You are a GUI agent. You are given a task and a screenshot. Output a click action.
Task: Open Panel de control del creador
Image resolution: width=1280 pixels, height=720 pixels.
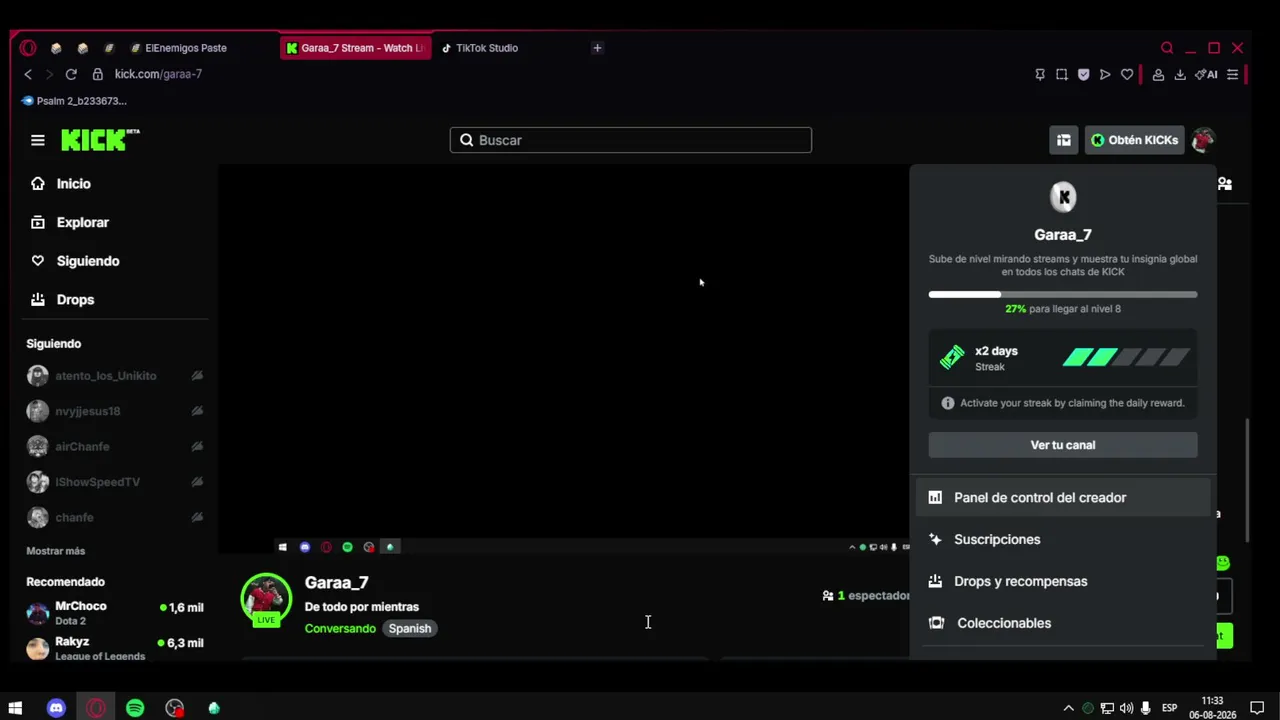pyautogui.click(x=1063, y=497)
